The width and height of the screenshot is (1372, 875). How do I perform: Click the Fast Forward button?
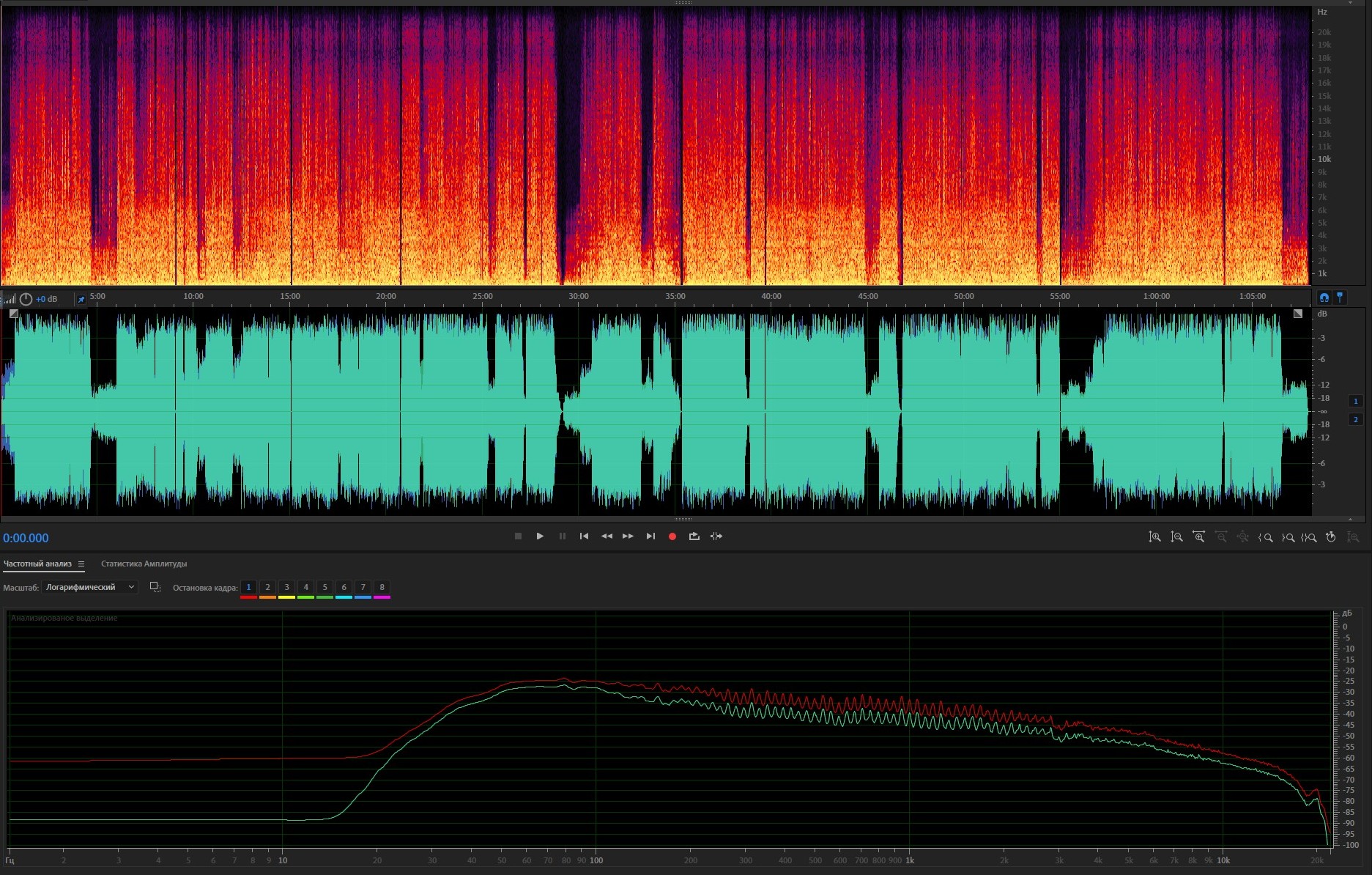628,536
